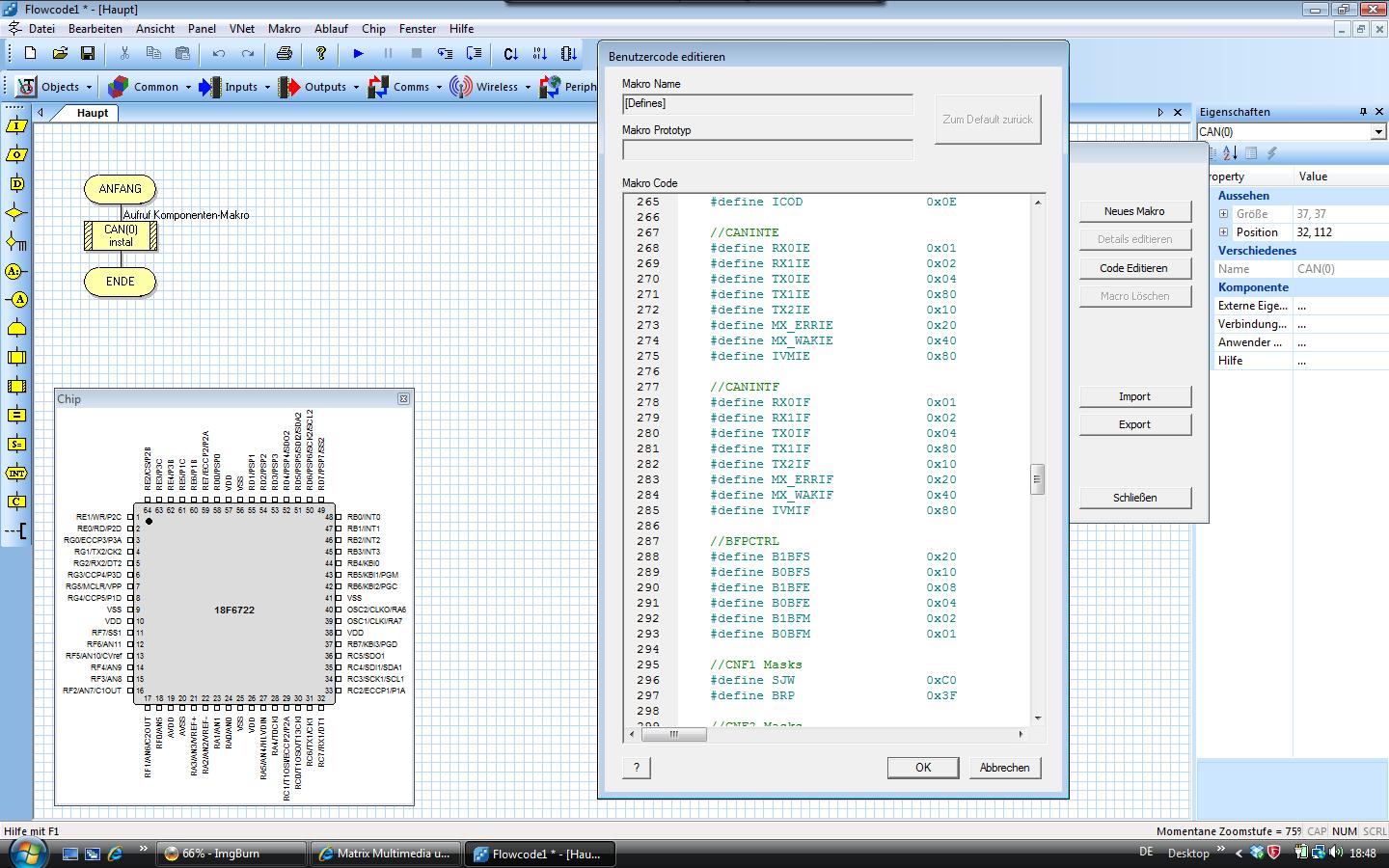The image size is (1389, 868).
Task: Open Windows Start menu orb
Action: click(28, 853)
